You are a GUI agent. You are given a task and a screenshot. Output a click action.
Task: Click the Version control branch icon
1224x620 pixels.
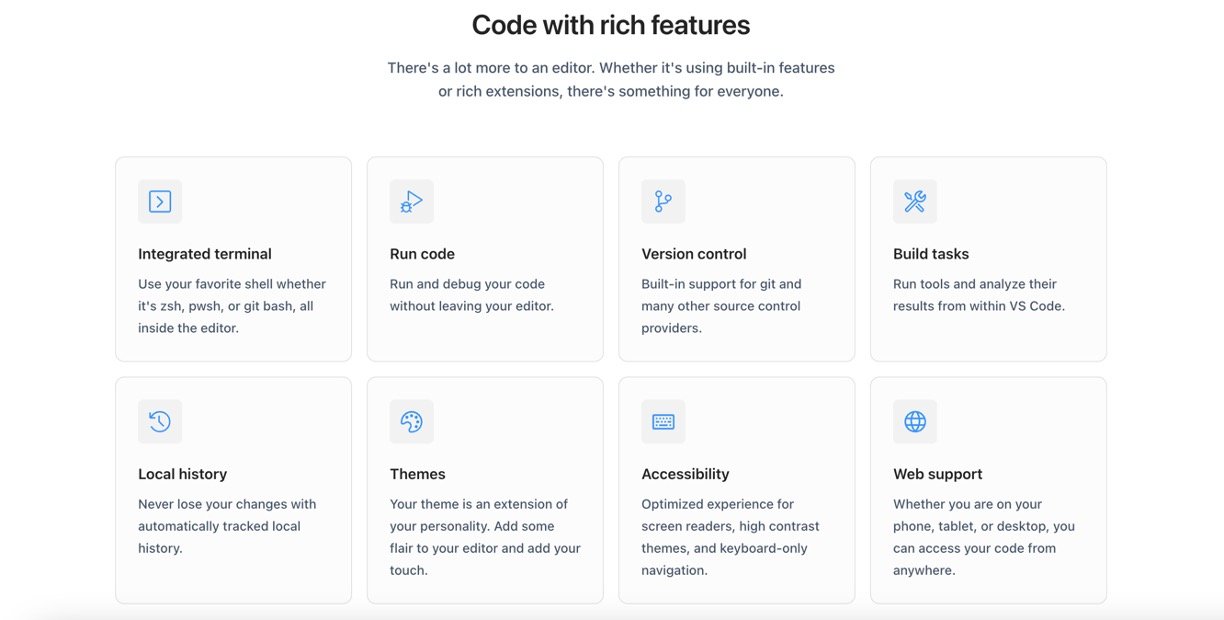pyautogui.click(x=663, y=201)
